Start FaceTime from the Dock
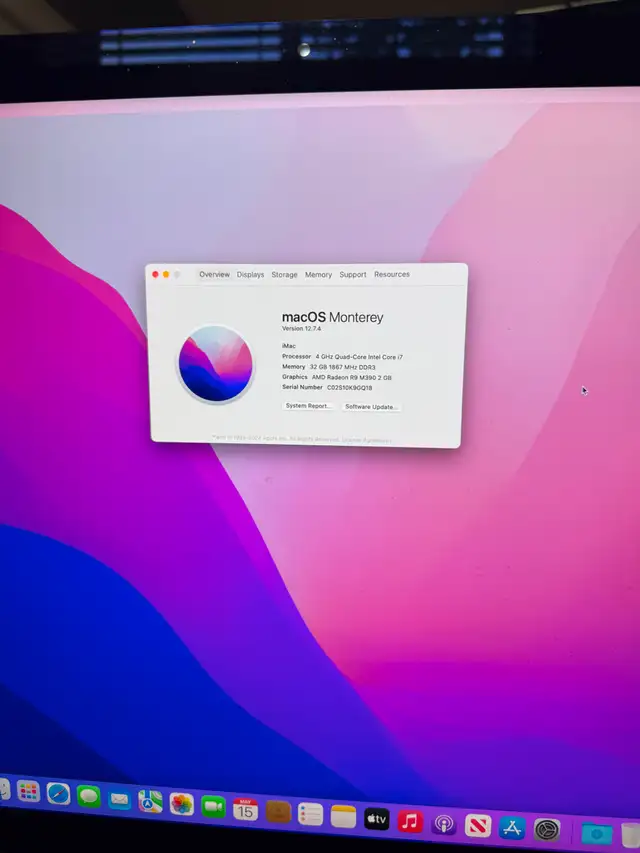This screenshot has width=640, height=853. pyautogui.click(x=213, y=807)
